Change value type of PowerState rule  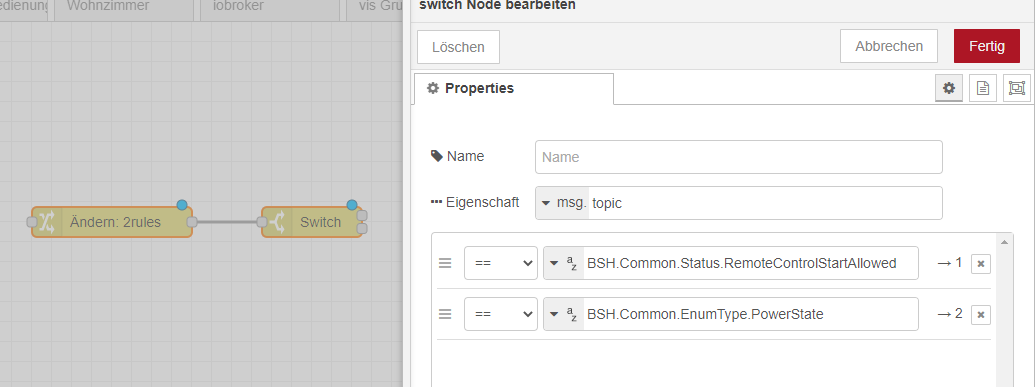click(x=564, y=314)
